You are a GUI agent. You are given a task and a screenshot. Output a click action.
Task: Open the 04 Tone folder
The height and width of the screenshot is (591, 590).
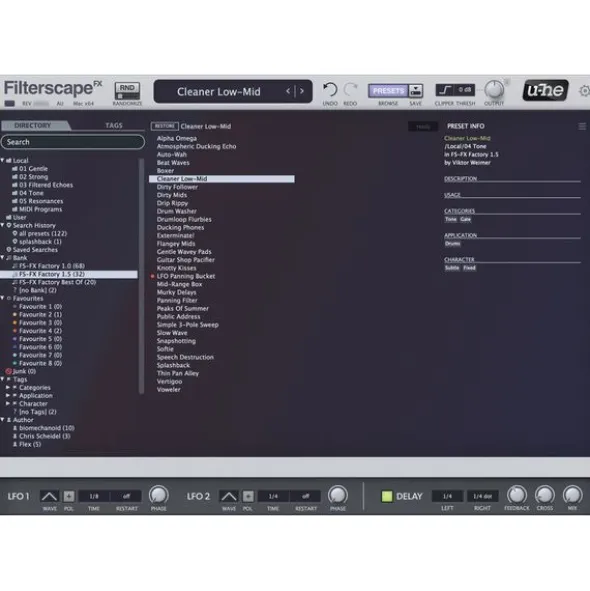click(x=28, y=193)
